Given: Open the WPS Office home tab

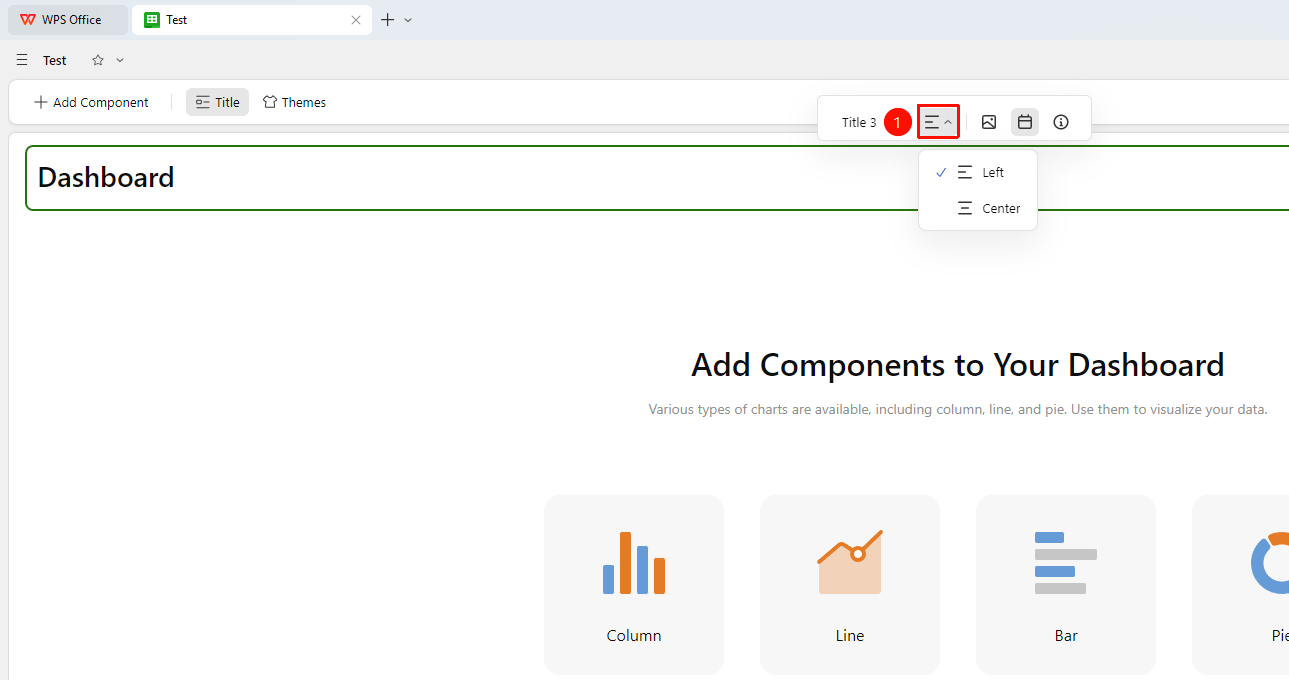Looking at the screenshot, I should pyautogui.click(x=67, y=20).
